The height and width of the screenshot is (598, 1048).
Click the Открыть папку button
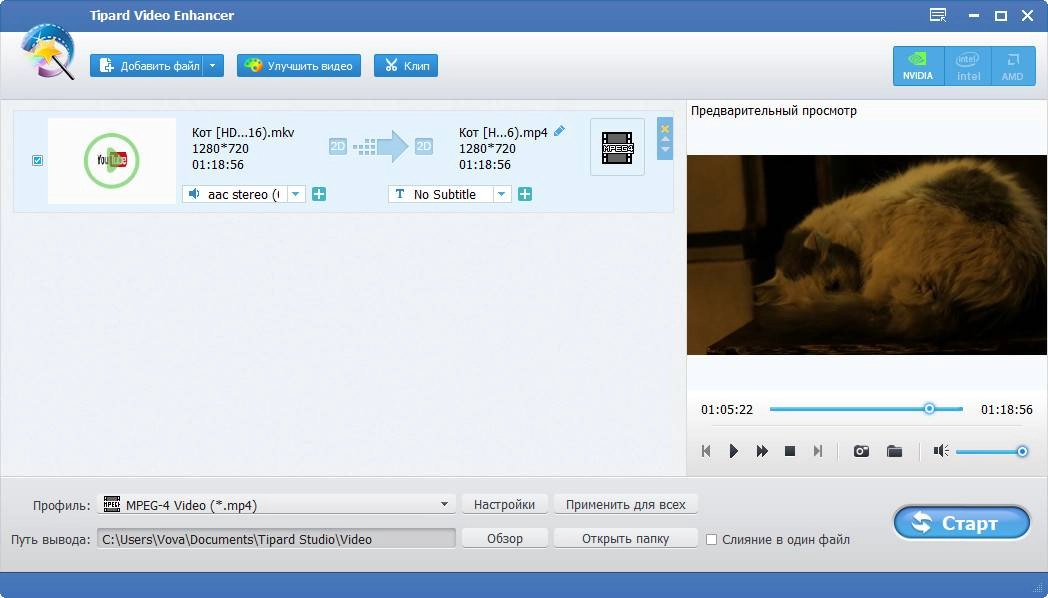pos(626,539)
